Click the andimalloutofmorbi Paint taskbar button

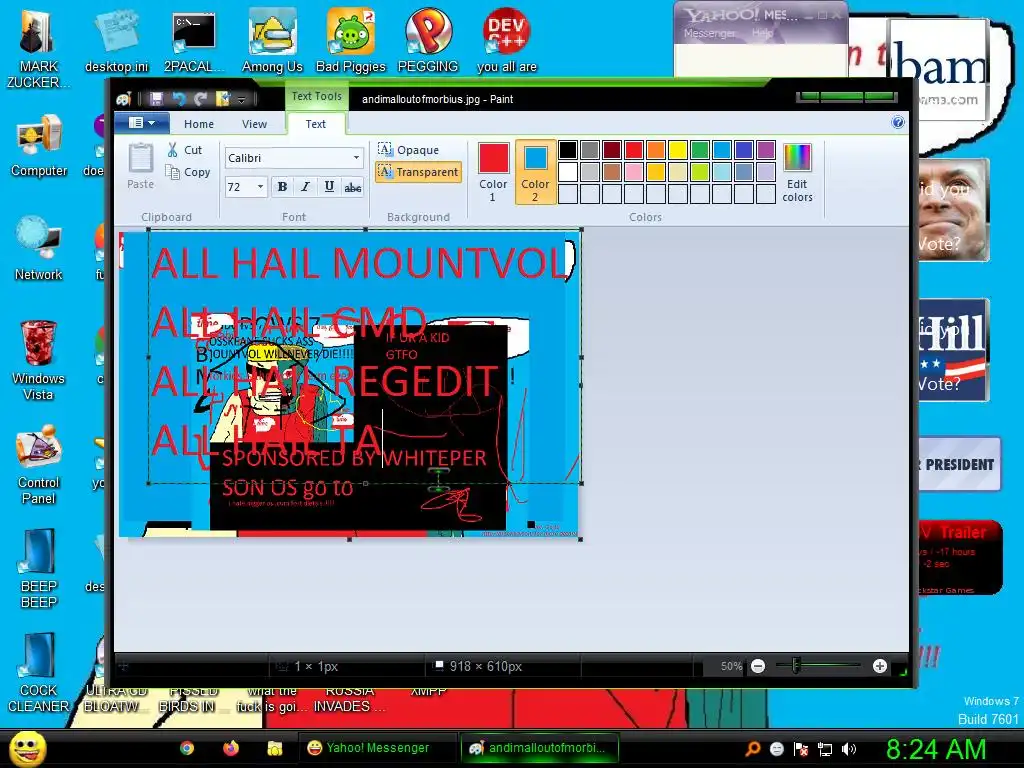point(539,748)
